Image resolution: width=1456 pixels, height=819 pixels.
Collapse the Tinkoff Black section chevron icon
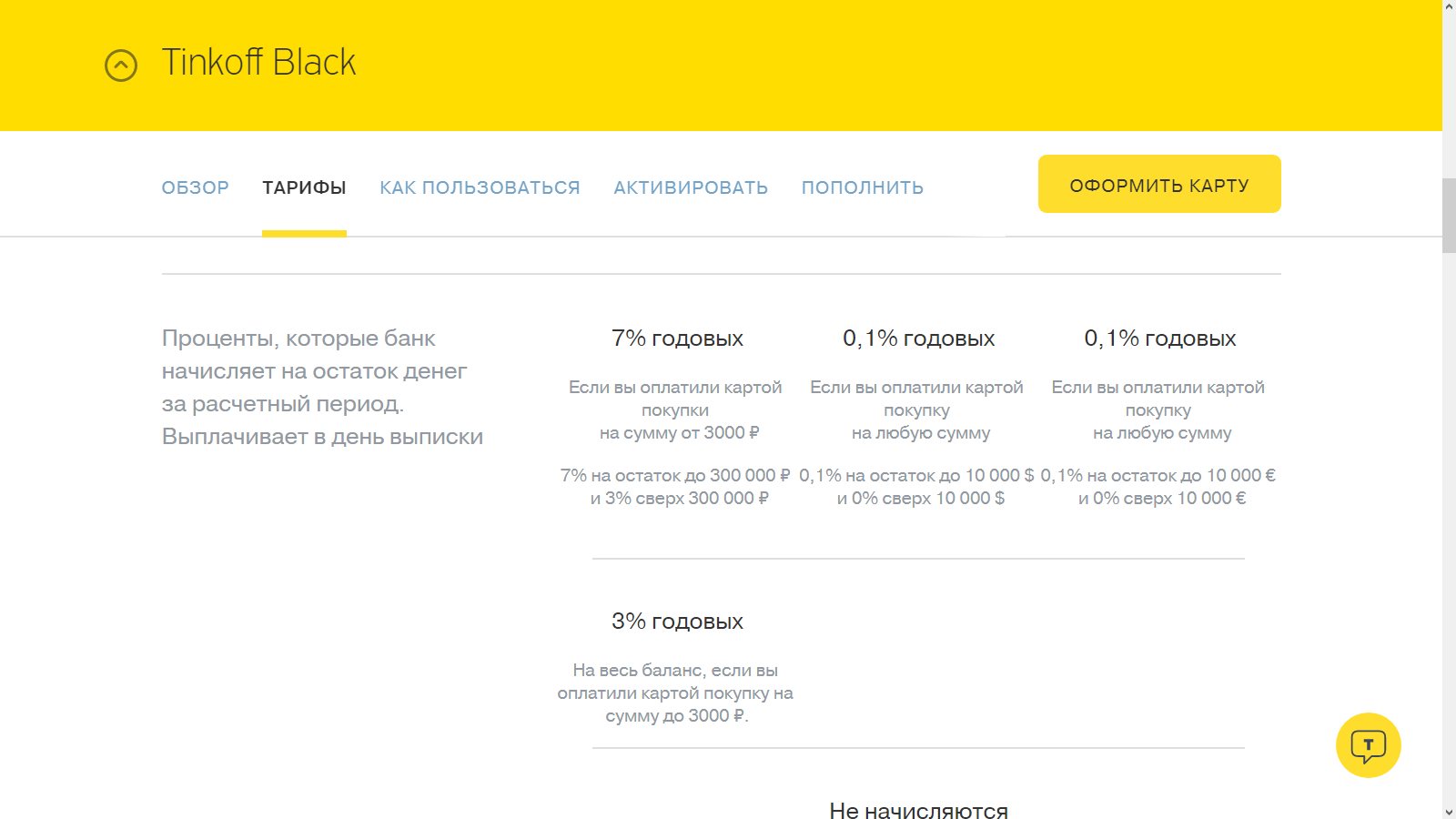point(121,65)
